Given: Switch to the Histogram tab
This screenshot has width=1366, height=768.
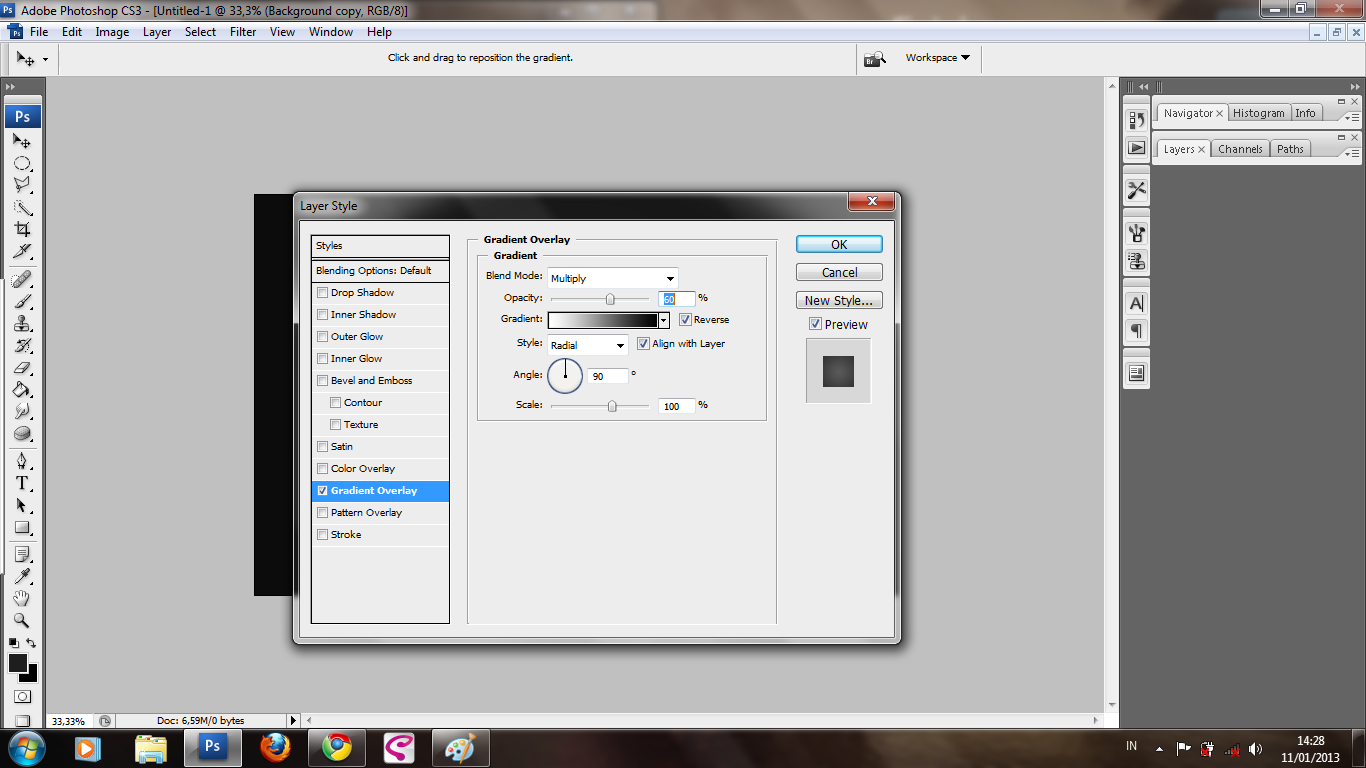Looking at the screenshot, I should click(1258, 113).
